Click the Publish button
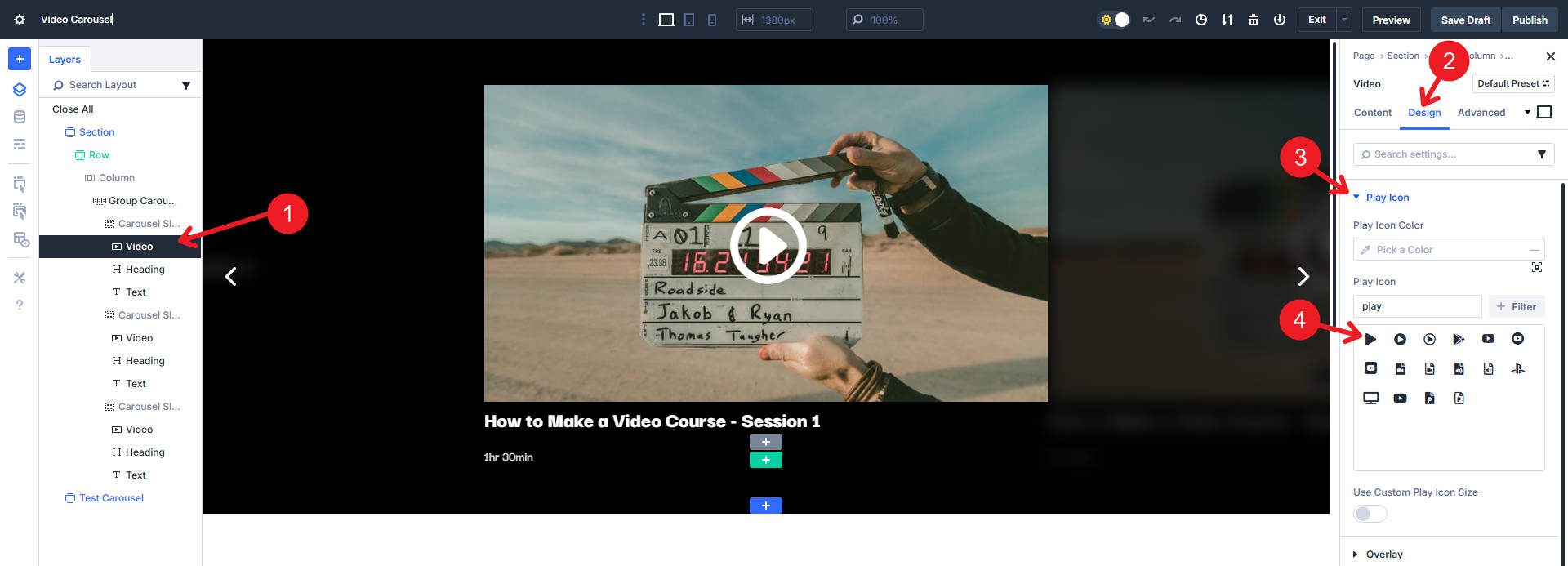Viewport: 1568px width, 566px height. point(1529,20)
